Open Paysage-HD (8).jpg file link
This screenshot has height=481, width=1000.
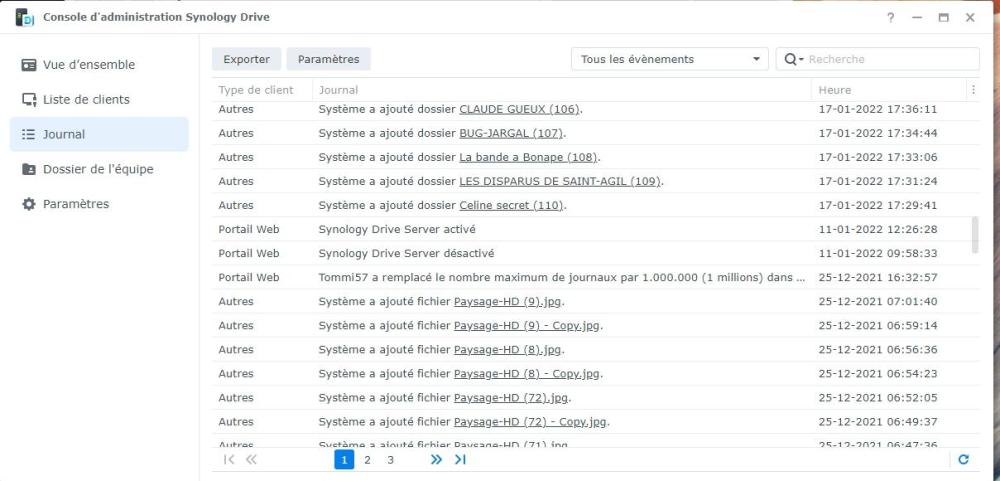(508, 350)
